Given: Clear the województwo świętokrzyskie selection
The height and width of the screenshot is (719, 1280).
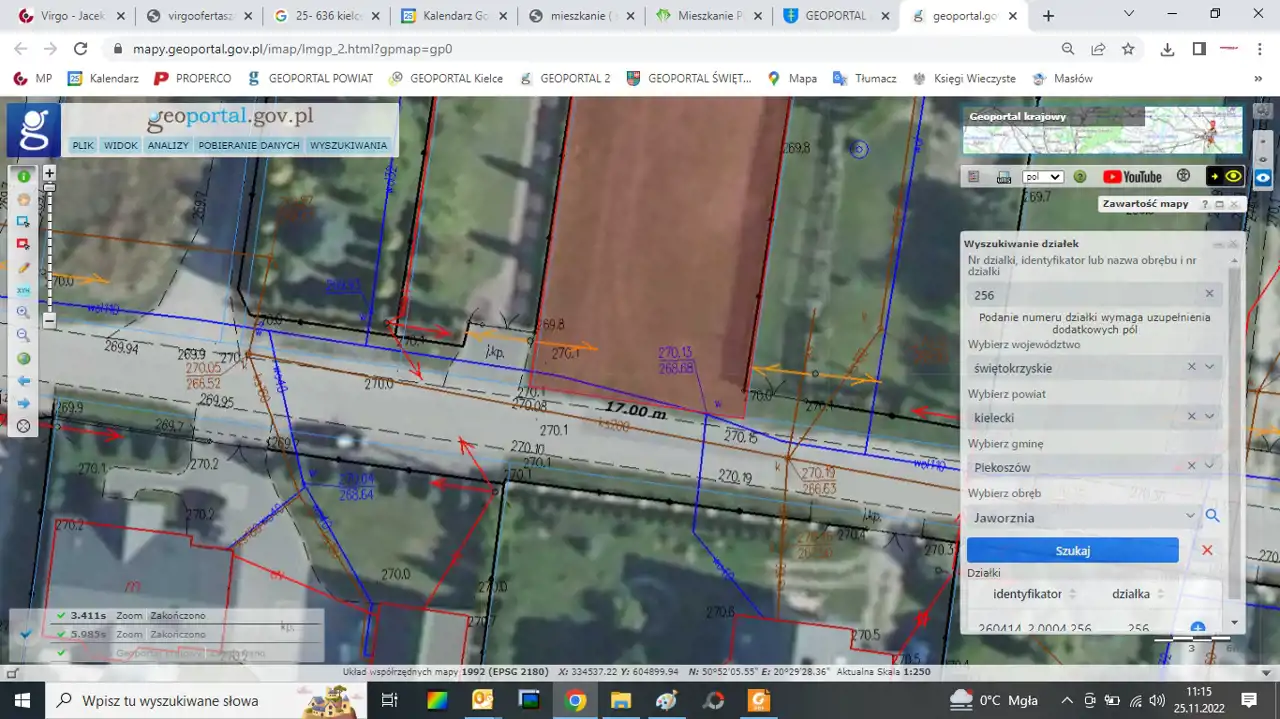Looking at the screenshot, I should 1191,367.
